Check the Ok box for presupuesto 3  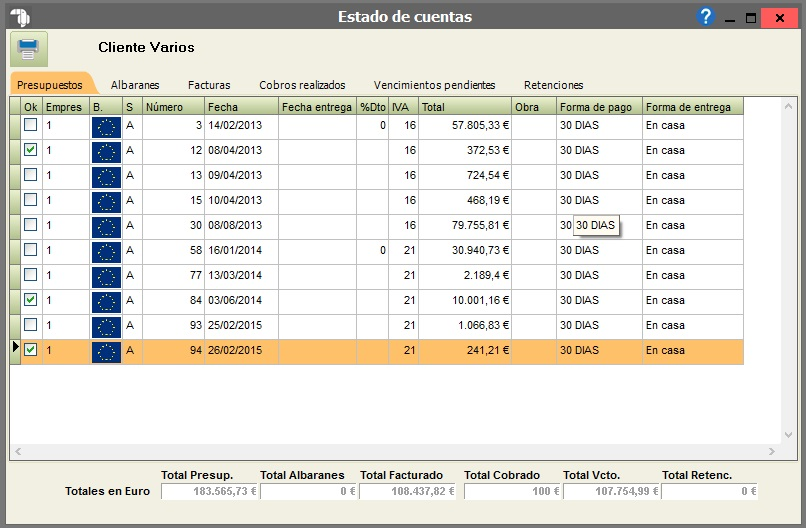coord(31,124)
